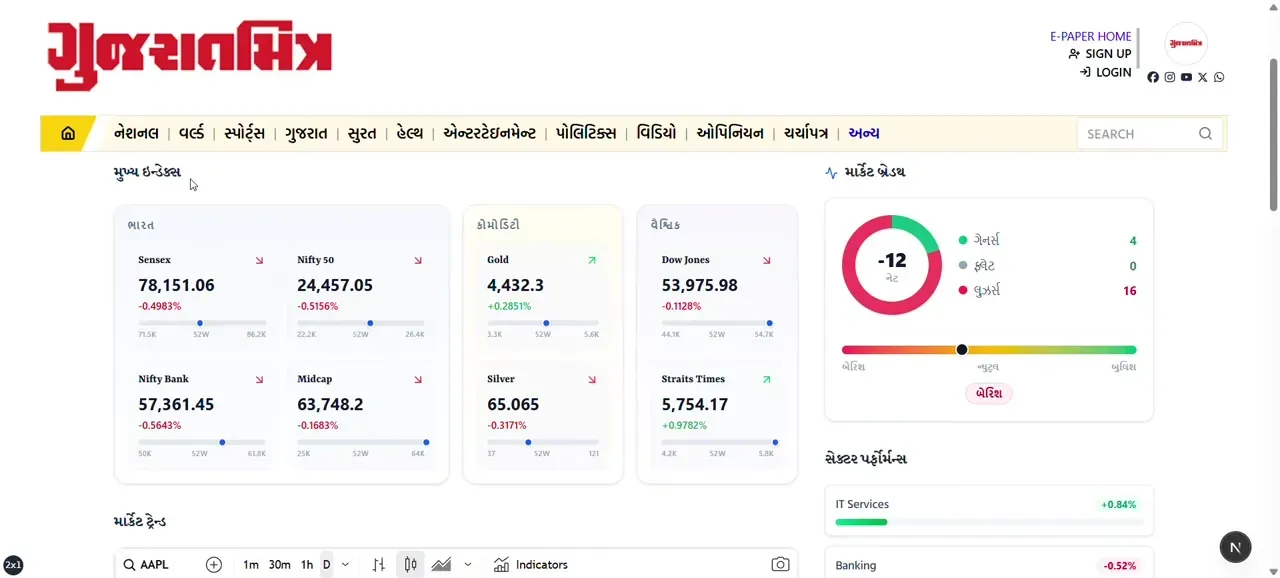
Task: Click the search magnifier icon in the navbar
Action: pos(1205,133)
